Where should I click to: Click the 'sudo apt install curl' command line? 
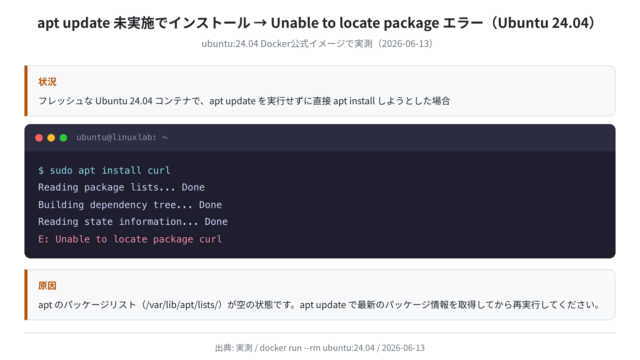[104, 170]
